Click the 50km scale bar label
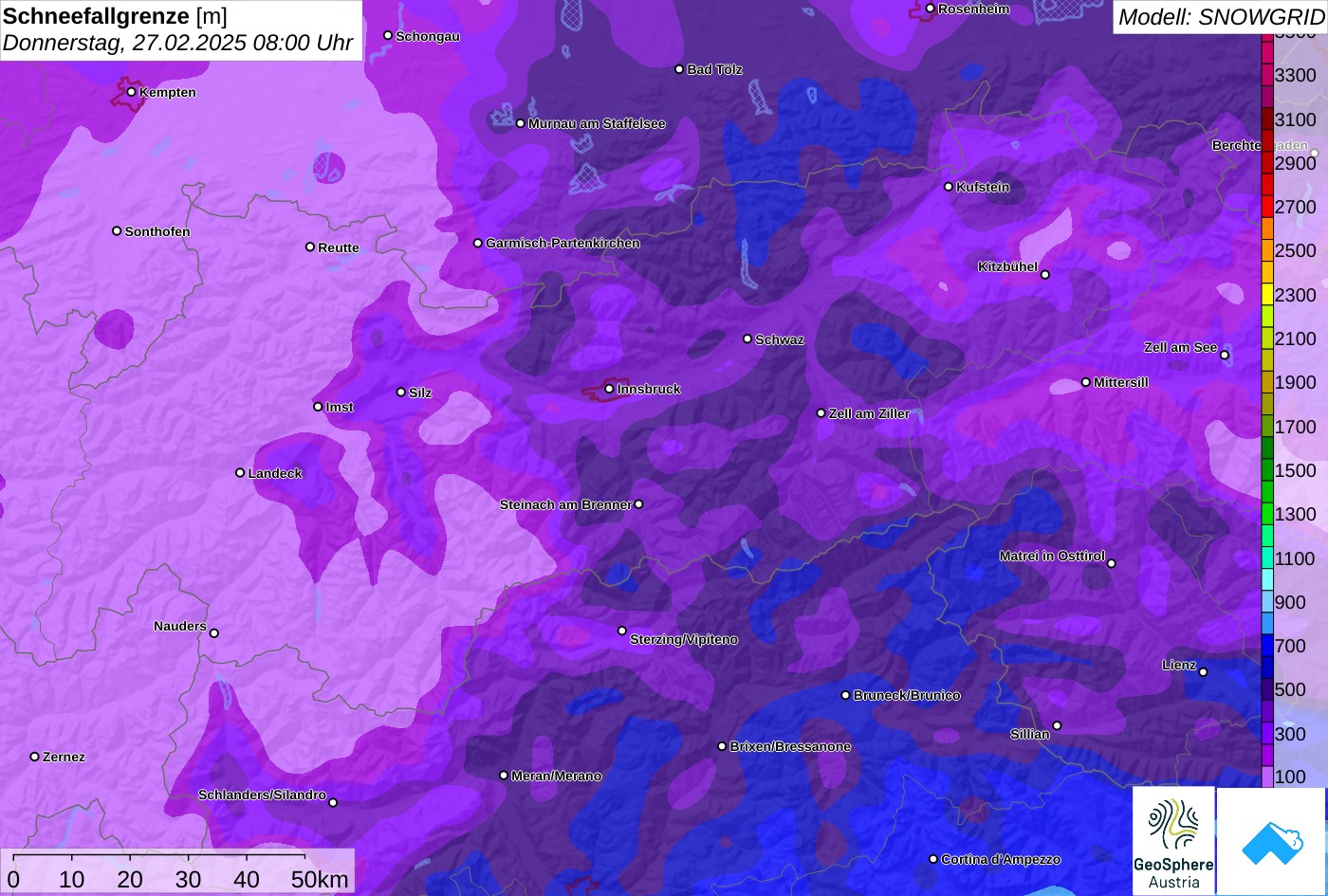Viewport: 1328px width, 896px height. pyautogui.click(x=320, y=880)
